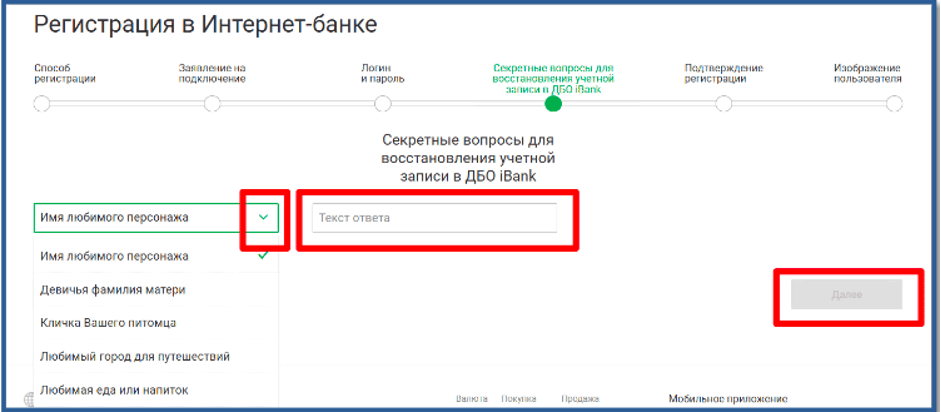Click the 'Заявление на подключение' step circle
Image resolution: width=941 pixels, height=412 pixels.
212,104
